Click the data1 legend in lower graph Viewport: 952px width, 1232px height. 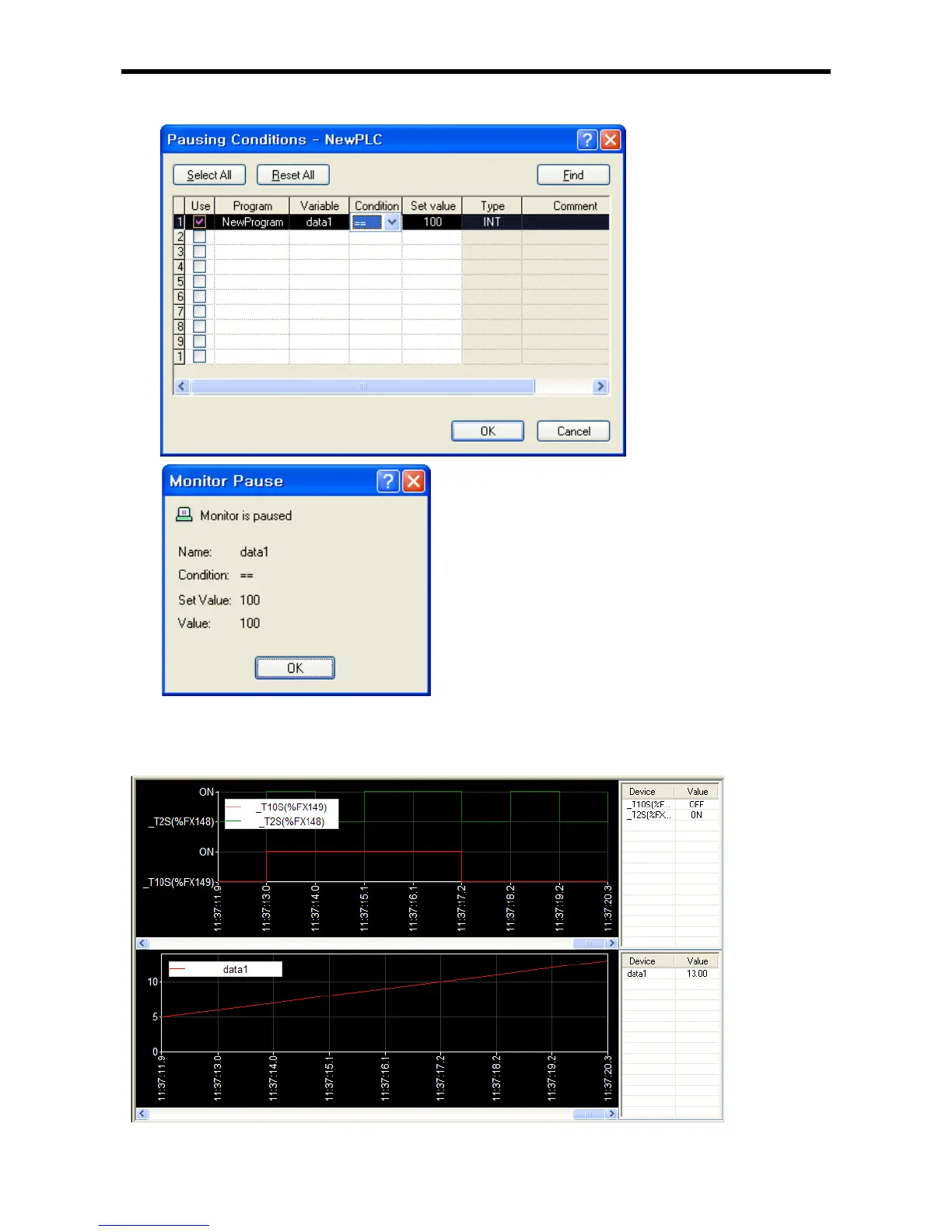pos(226,969)
